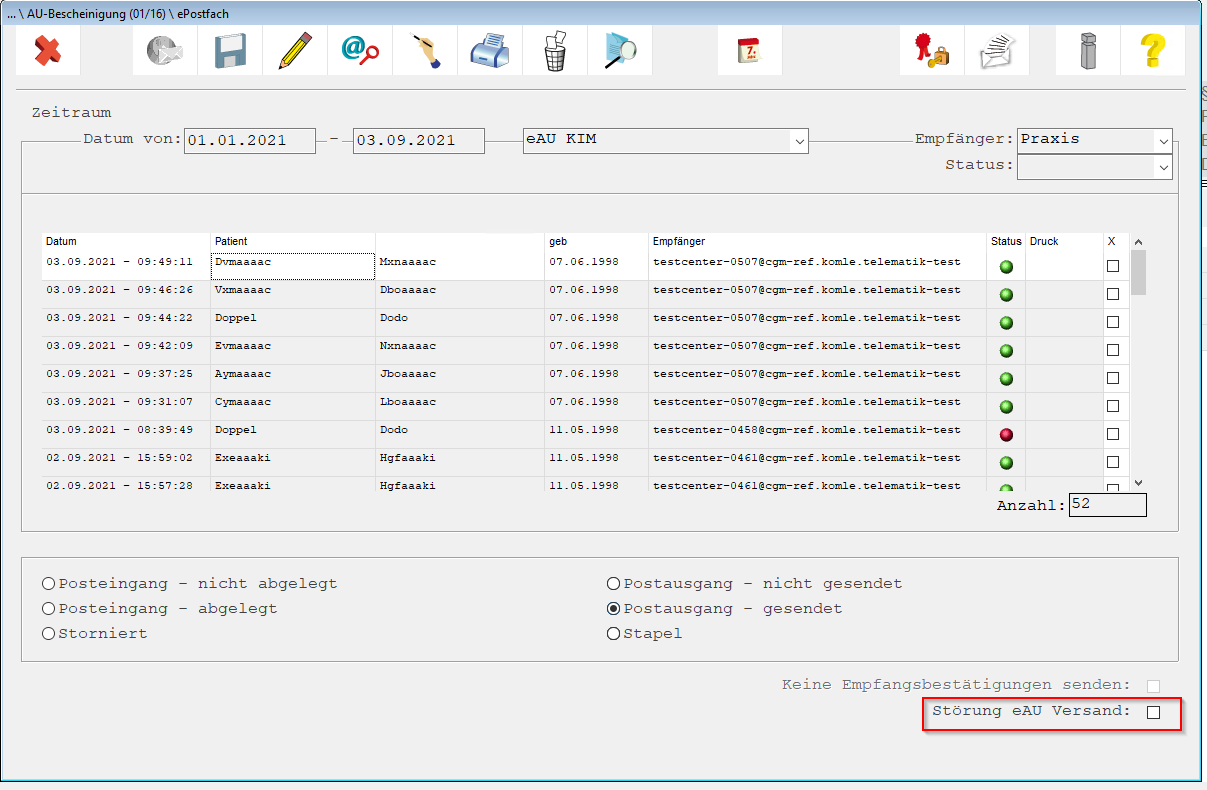The height and width of the screenshot is (790, 1207).
Task: Check the X box for the 09:42:09 entry
Action: tap(1113, 351)
